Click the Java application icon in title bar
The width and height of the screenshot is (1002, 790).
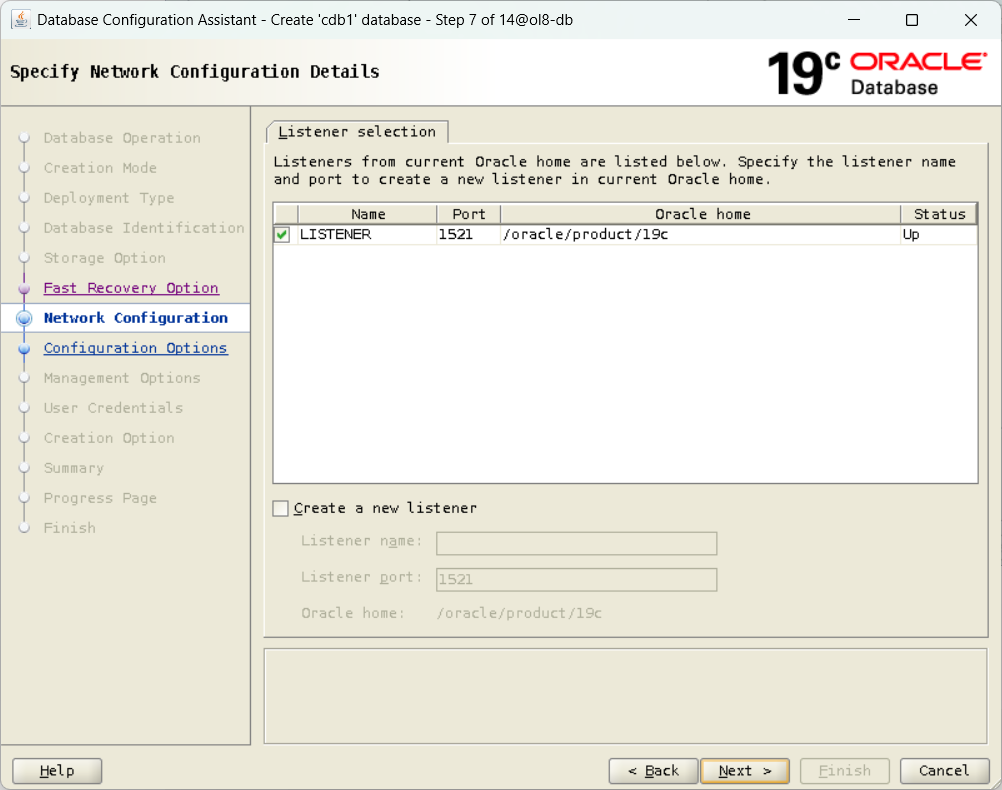[20, 20]
